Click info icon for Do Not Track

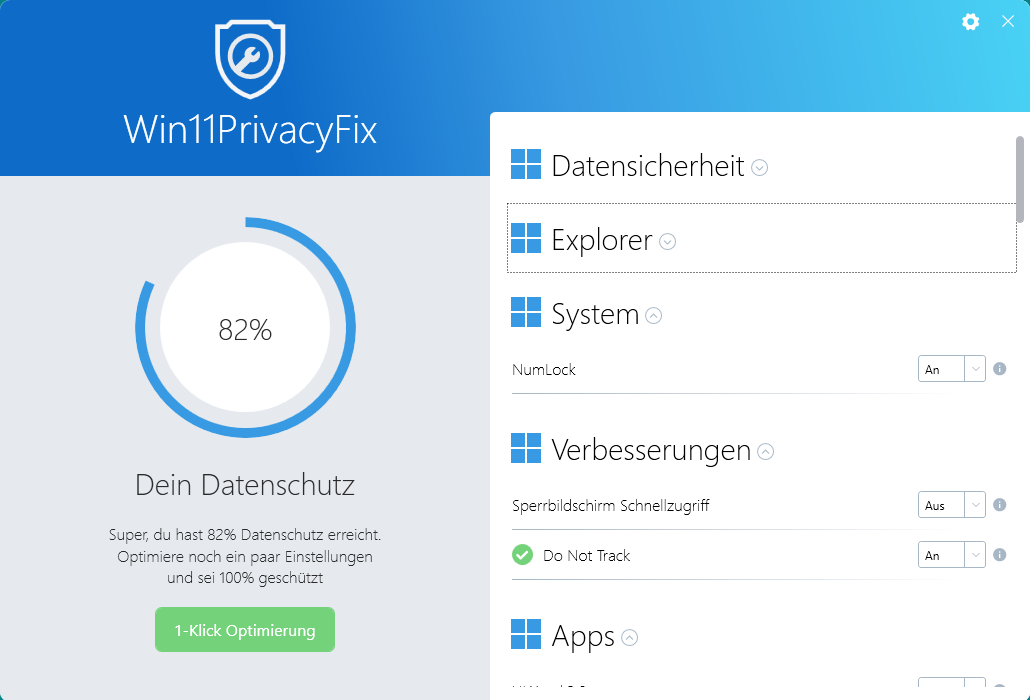(x=999, y=555)
